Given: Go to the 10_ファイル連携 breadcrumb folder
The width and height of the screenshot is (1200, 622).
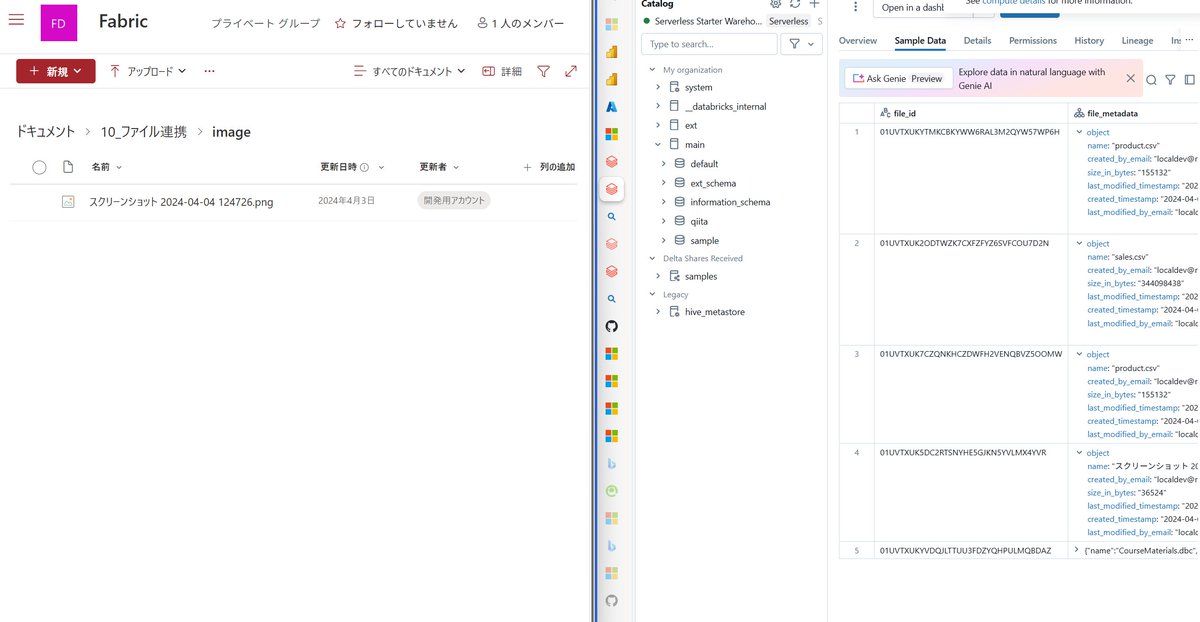Looking at the screenshot, I should point(143,132).
